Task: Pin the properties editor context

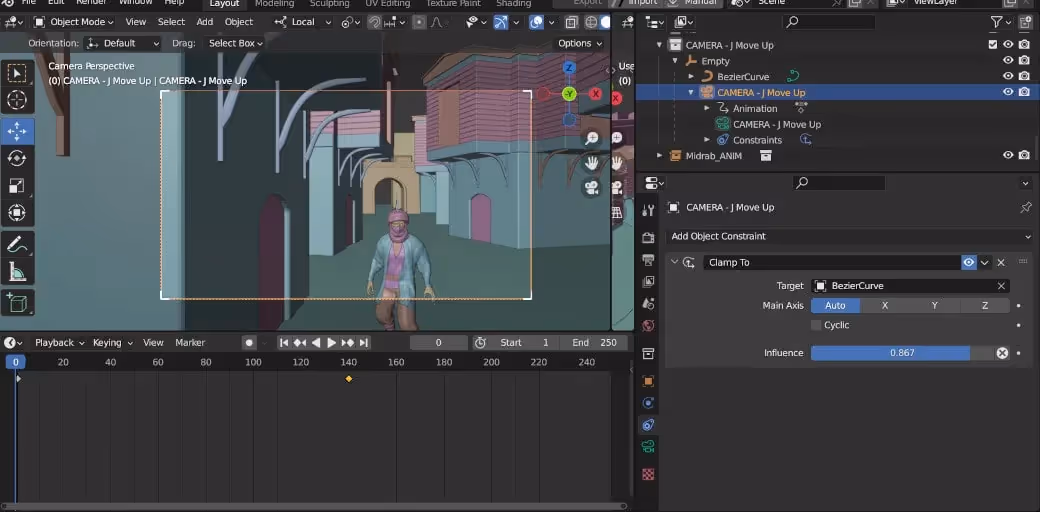Action: 1025,208
